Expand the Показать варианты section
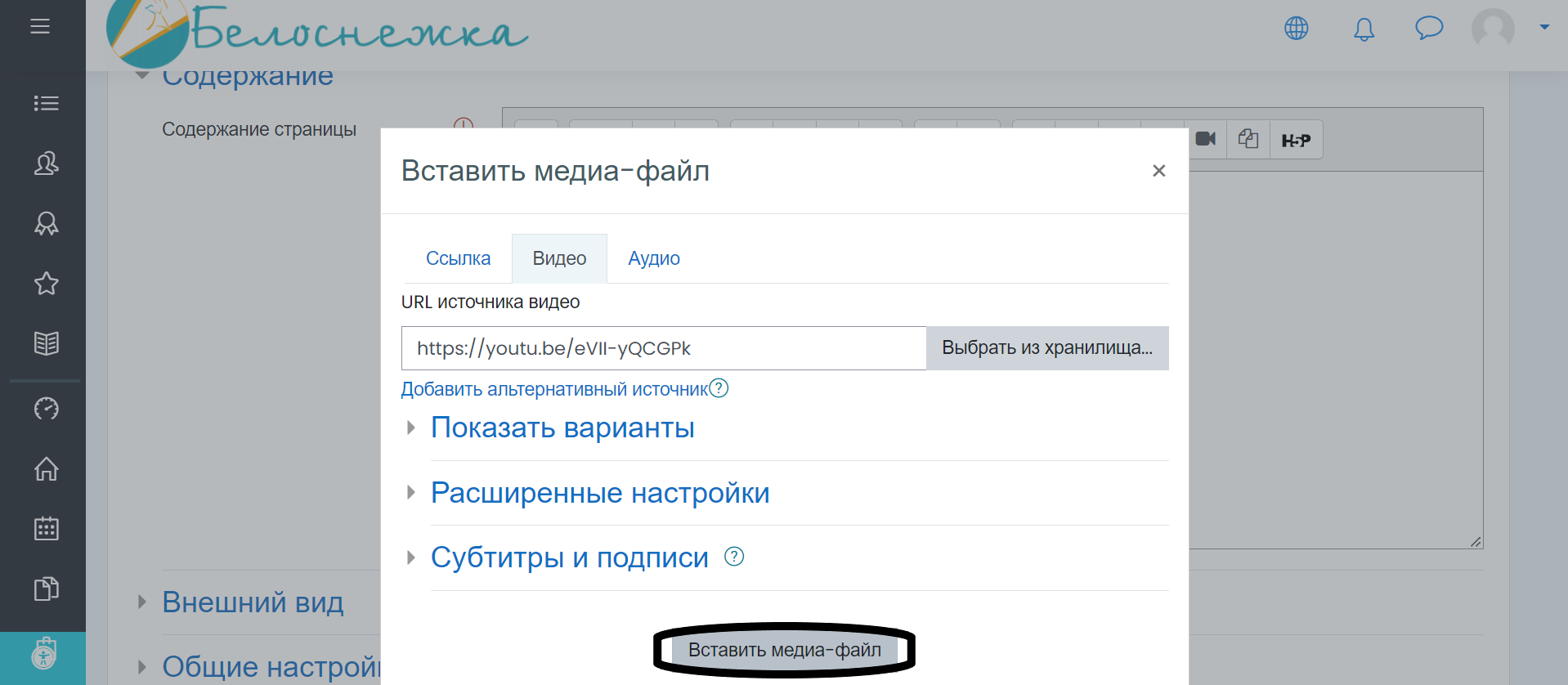 point(562,428)
